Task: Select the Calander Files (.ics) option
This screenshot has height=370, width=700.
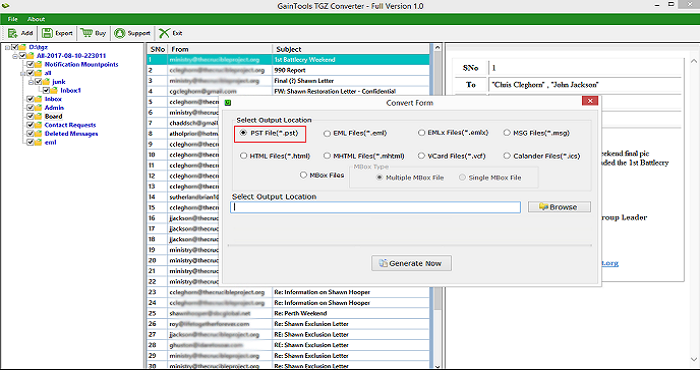Action: coord(507,156)
